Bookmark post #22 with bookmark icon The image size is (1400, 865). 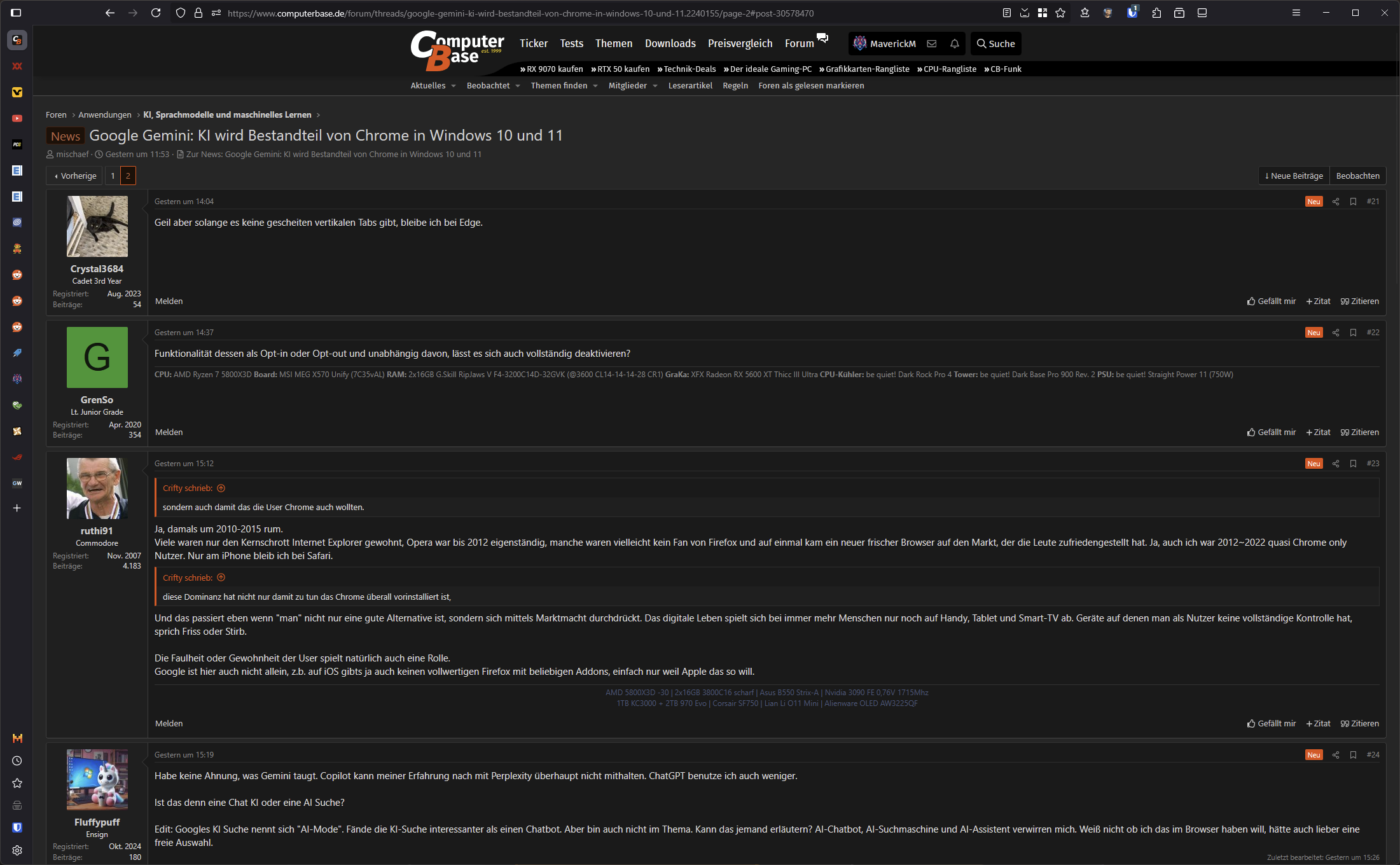1353,333
